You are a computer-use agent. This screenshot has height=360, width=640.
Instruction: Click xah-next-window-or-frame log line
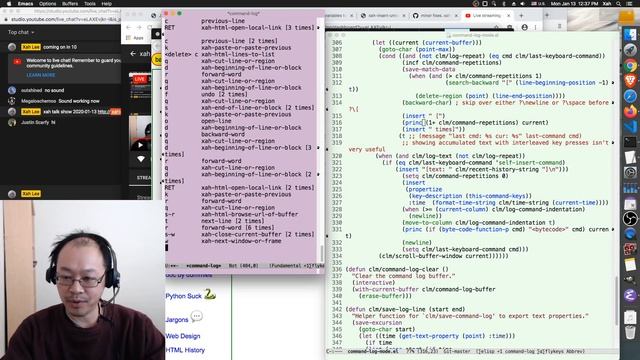[x=241, y=241]
